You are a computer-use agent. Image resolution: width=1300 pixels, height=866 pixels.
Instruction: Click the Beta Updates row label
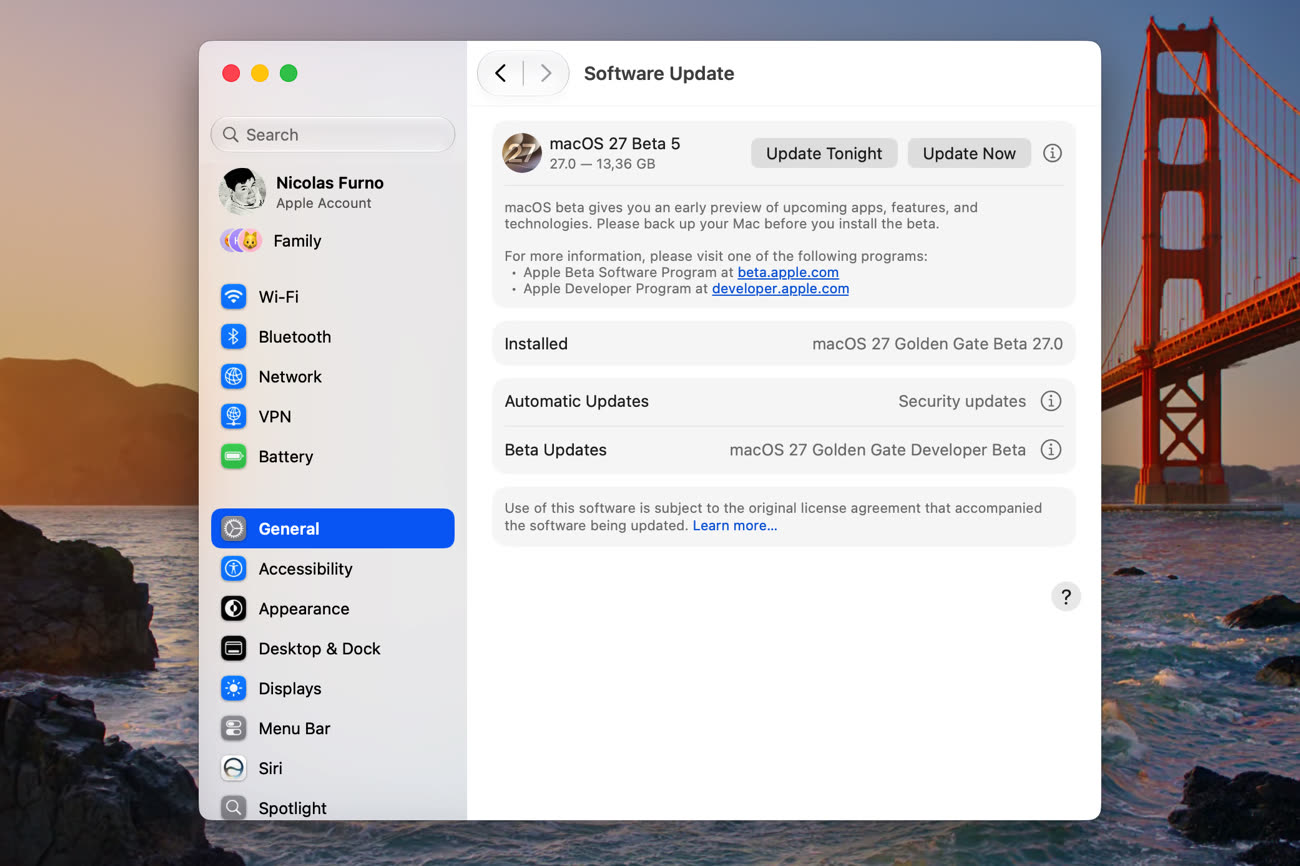point(555,449)
